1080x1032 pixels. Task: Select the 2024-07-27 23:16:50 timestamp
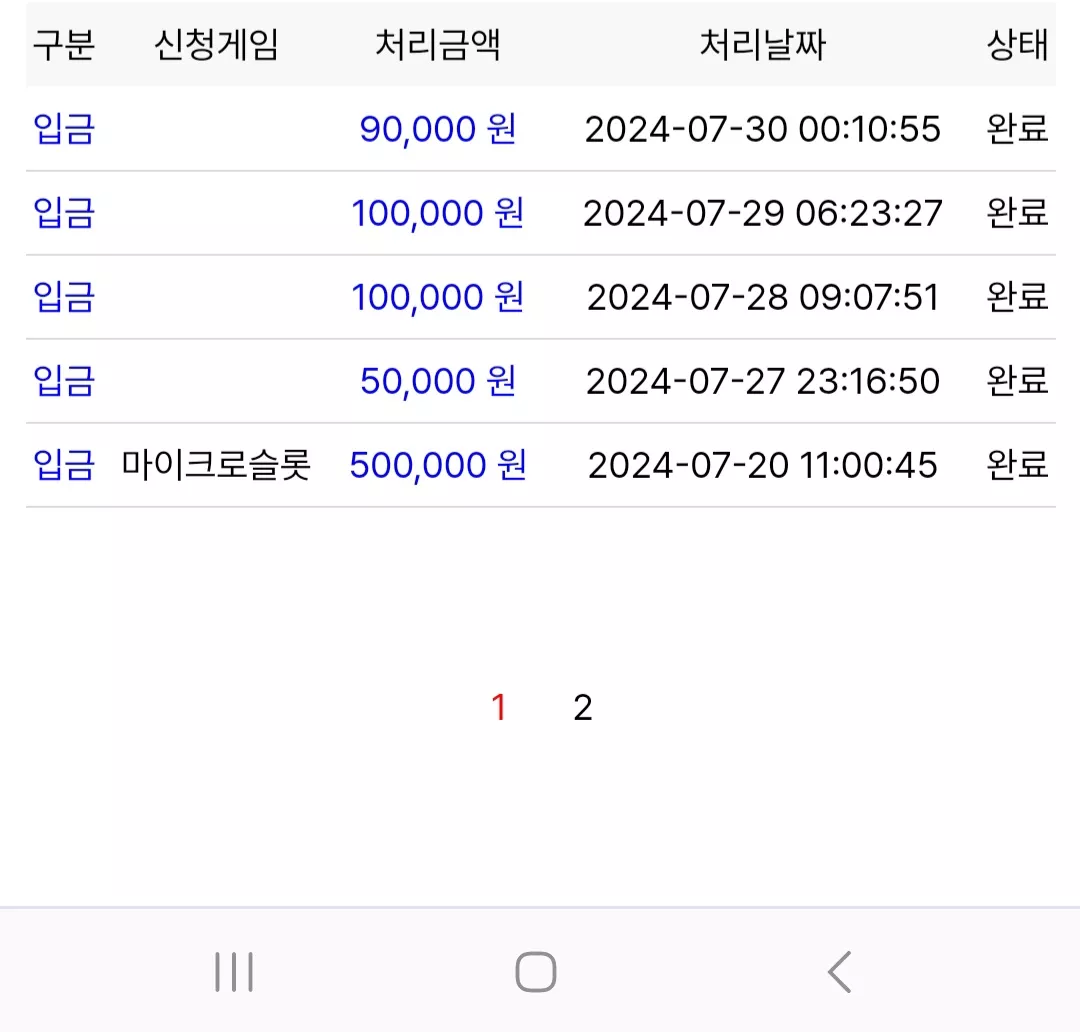point(762,381)
